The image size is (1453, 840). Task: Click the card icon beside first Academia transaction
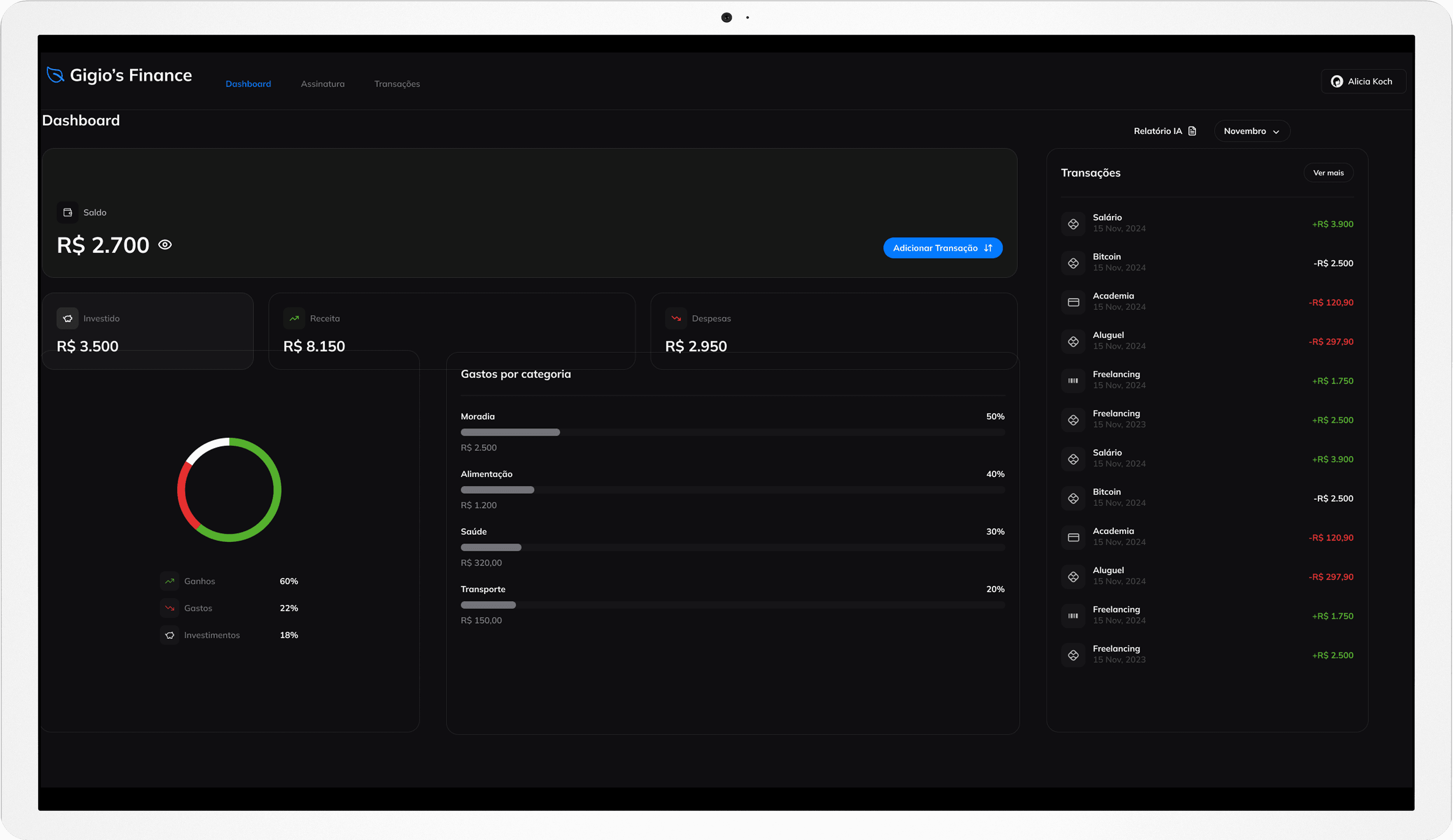(1073, 302)
